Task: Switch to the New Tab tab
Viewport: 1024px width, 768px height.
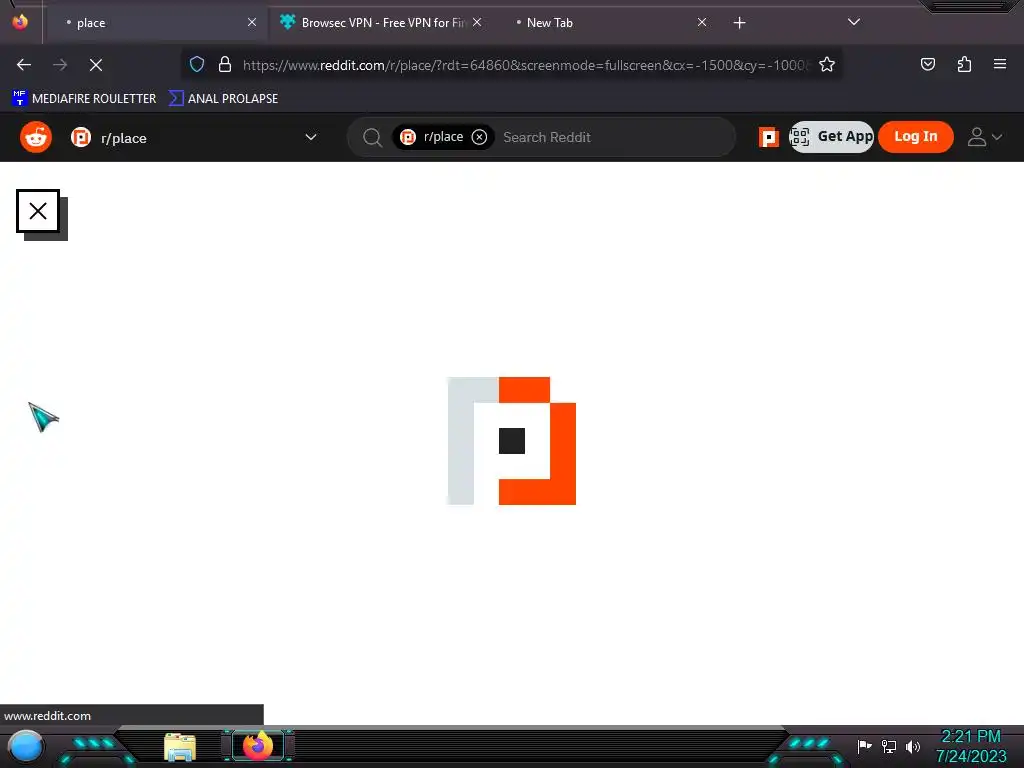Action: tap(604, 23)
